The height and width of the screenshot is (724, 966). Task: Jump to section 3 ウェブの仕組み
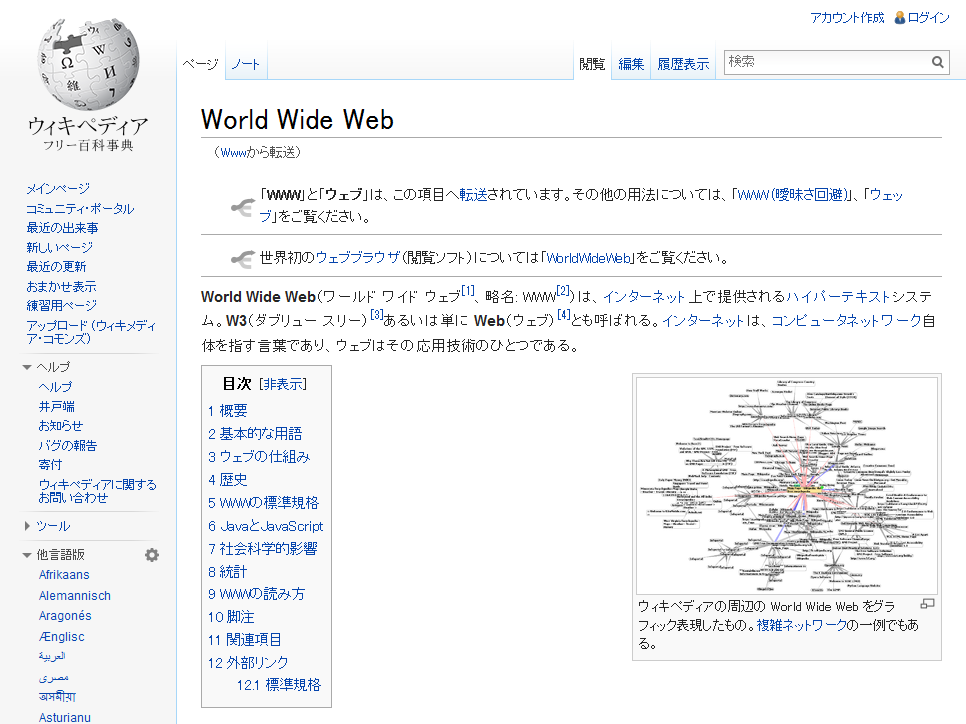click(x=259, y=457)
